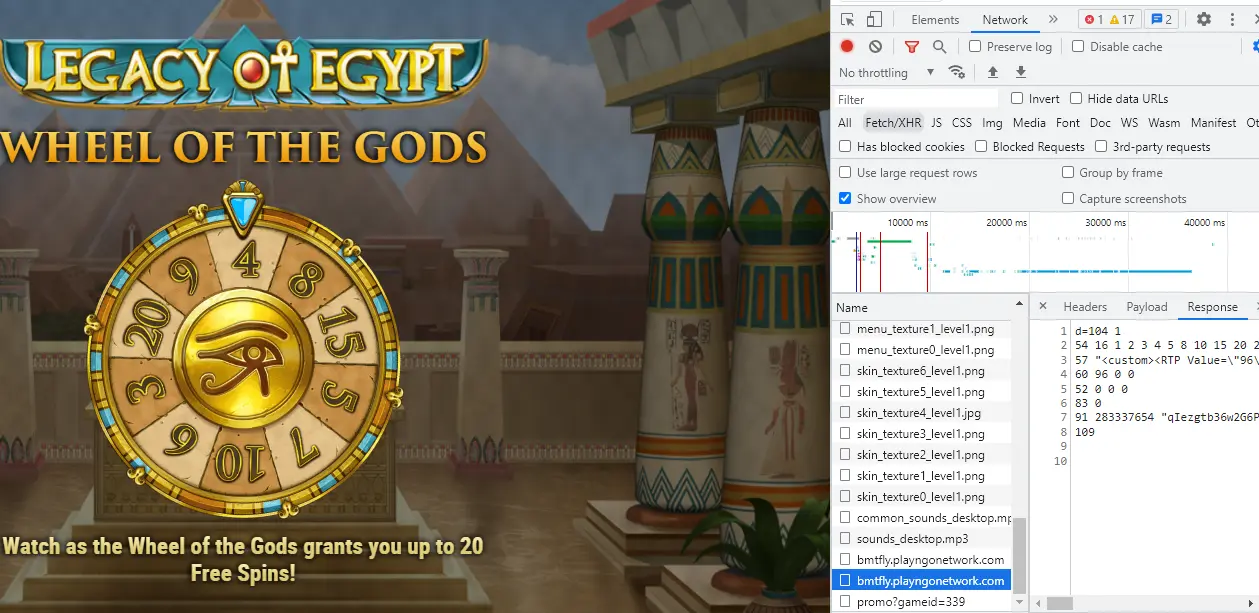Check the Invert filter option
This screenshot has width=1259, height=613.
pos(1017,98)
